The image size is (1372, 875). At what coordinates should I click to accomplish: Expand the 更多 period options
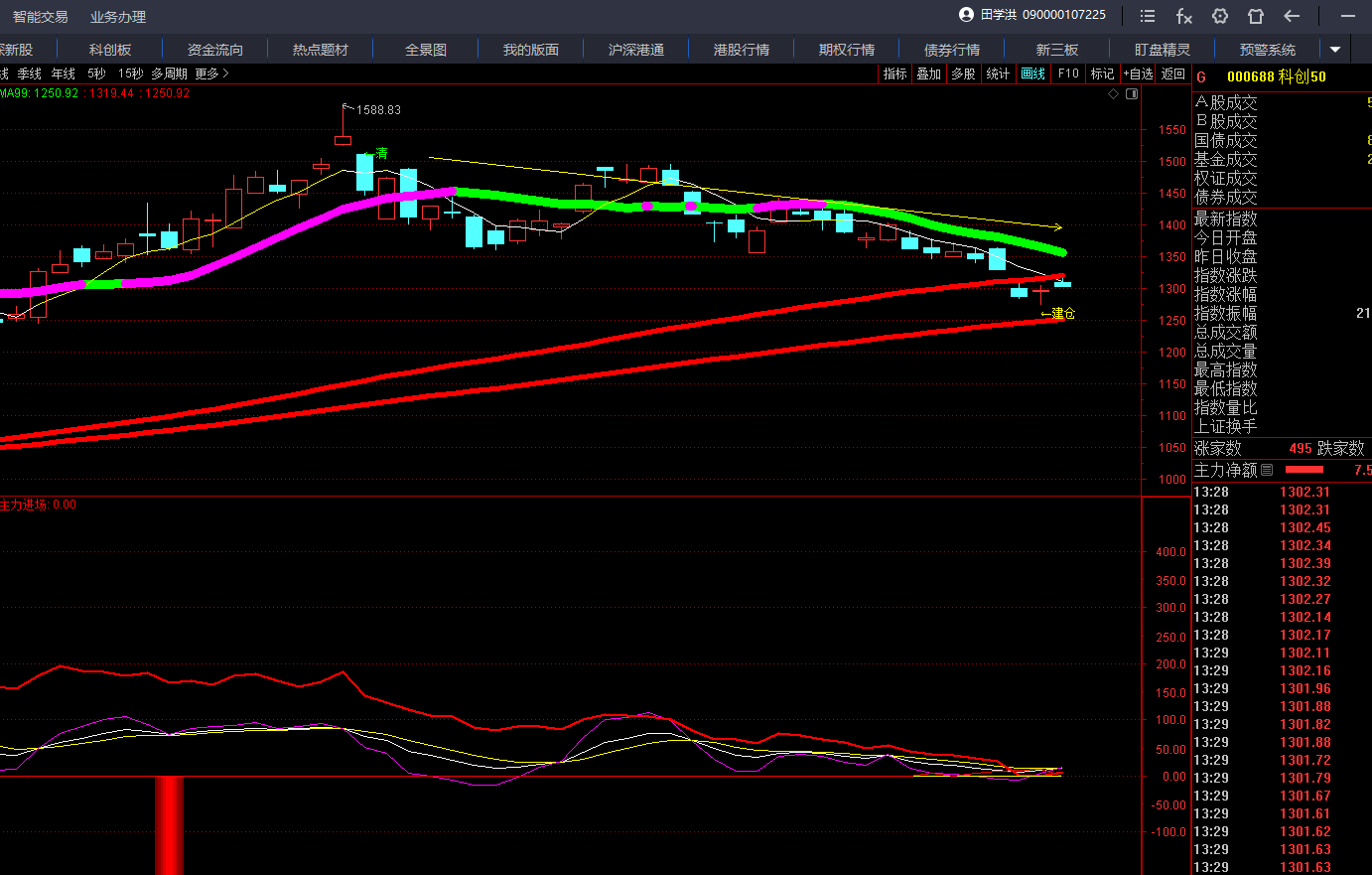tap(211, 73)
